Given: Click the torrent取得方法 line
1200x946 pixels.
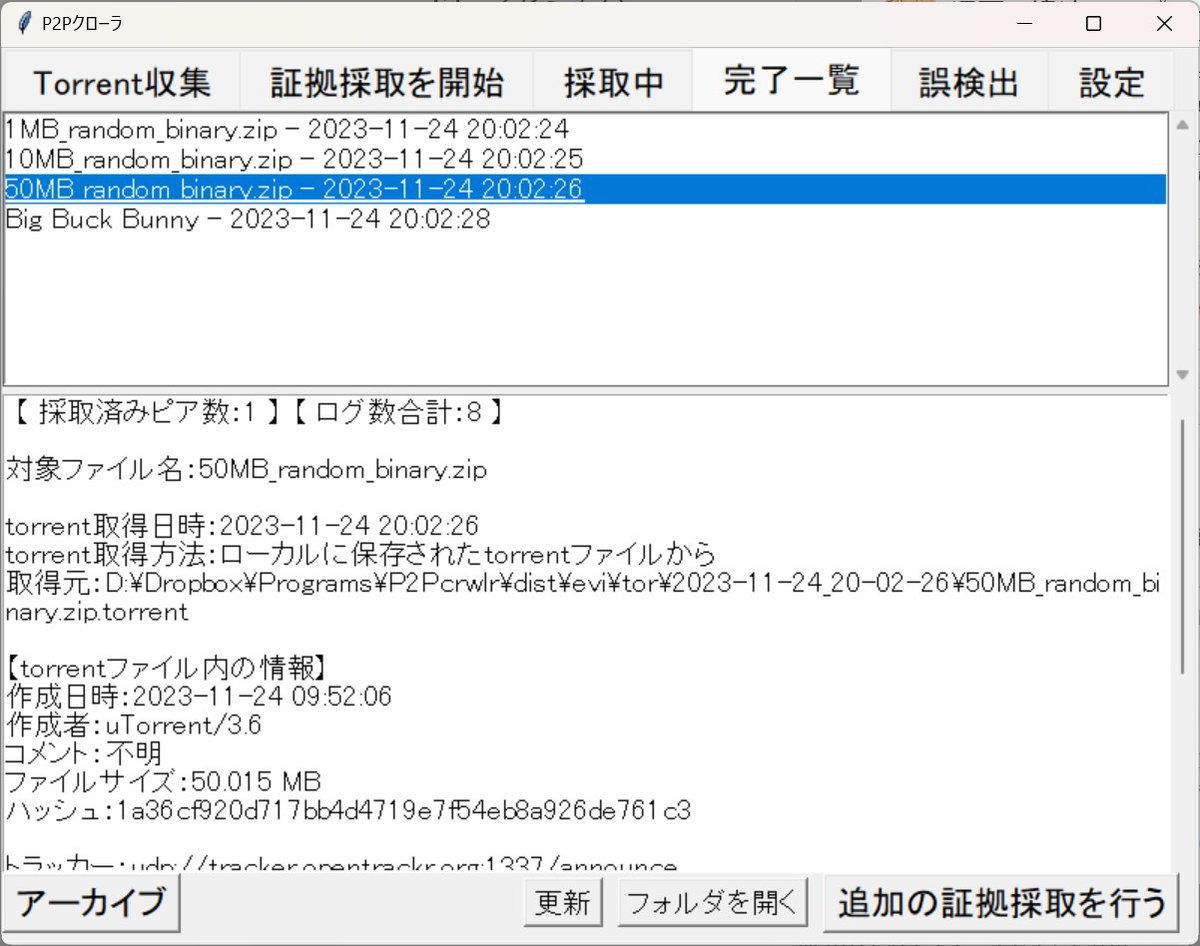Looking at the screenshot, I should pos(360,553).
